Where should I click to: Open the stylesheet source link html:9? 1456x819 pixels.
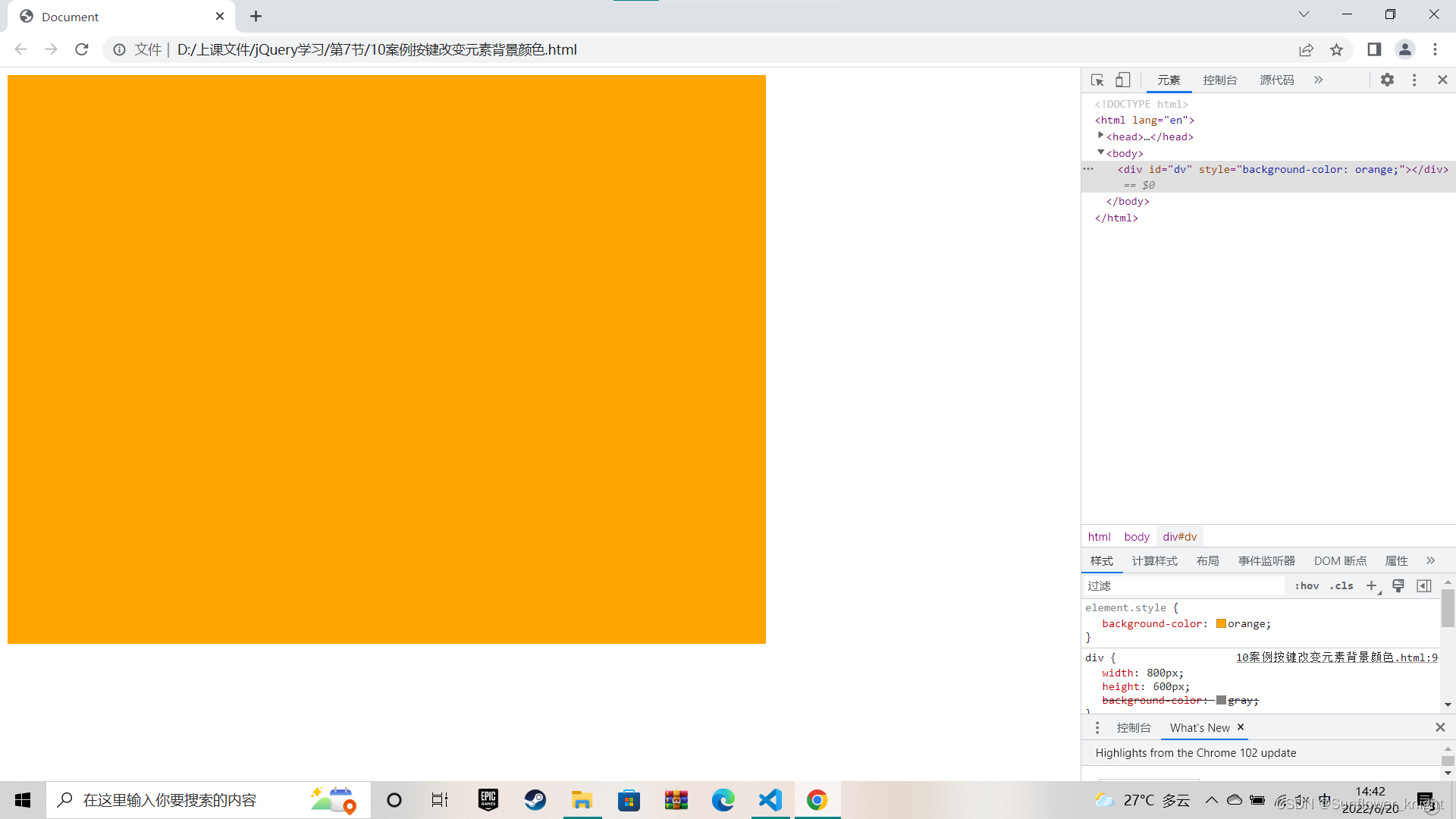1336,657
